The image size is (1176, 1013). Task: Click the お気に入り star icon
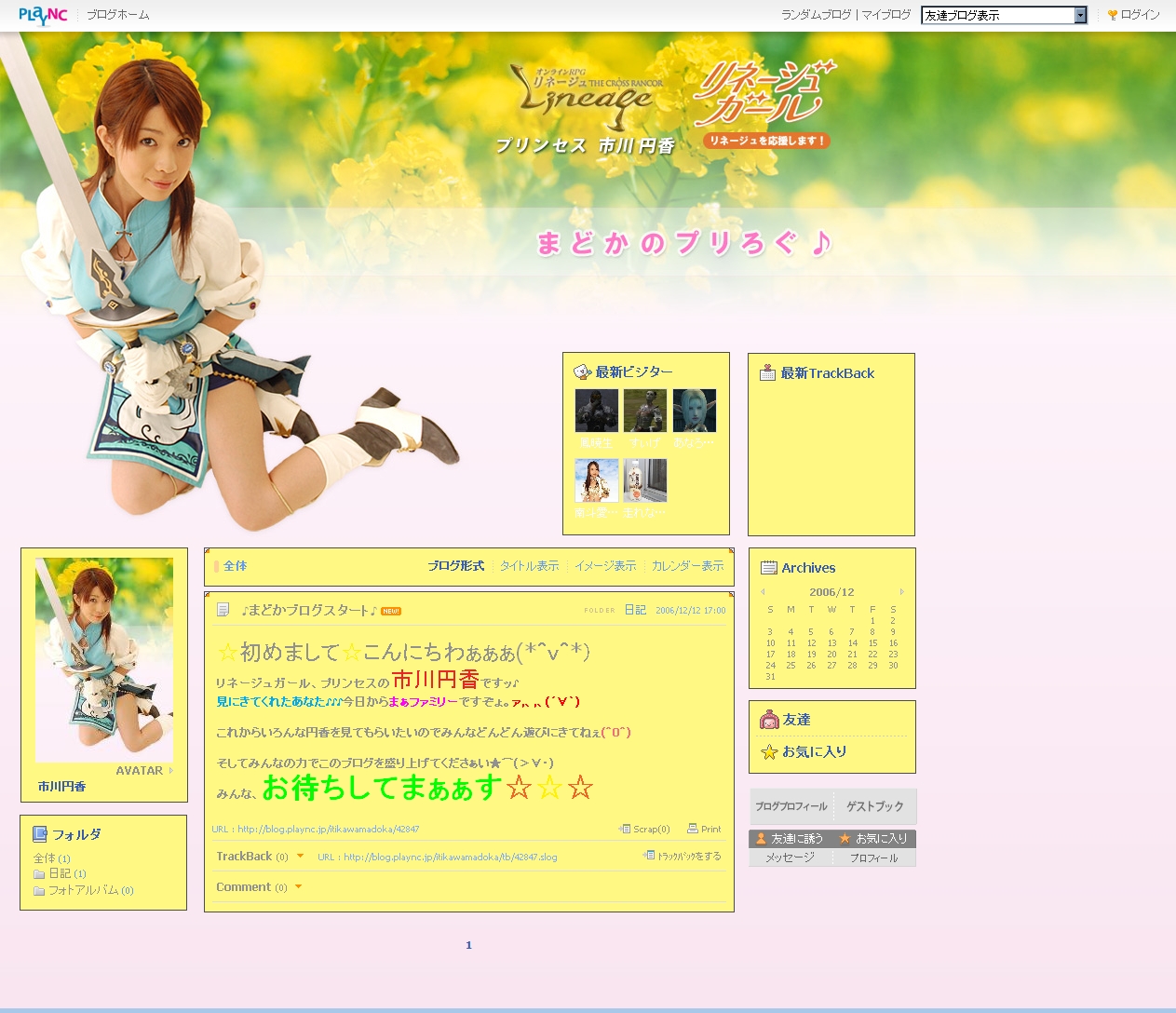[769, 751]
